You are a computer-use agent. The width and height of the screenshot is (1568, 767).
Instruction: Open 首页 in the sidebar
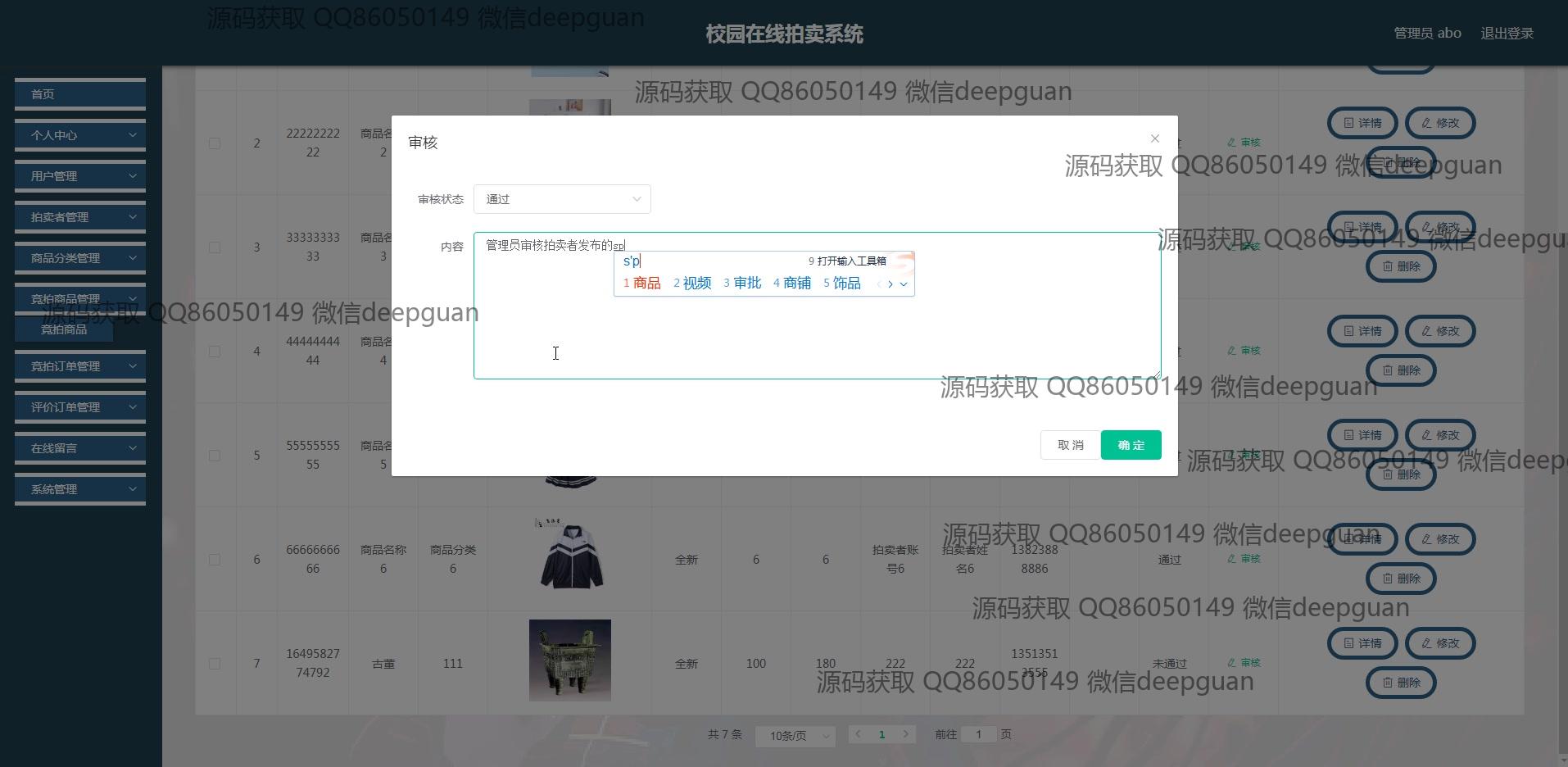(x=80, y=94)
